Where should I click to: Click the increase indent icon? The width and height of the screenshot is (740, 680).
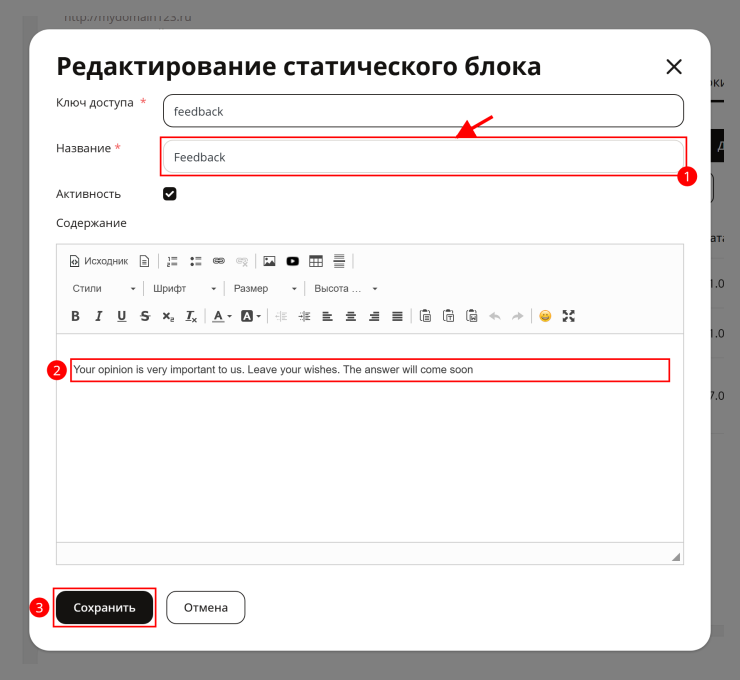pos(304,316)
